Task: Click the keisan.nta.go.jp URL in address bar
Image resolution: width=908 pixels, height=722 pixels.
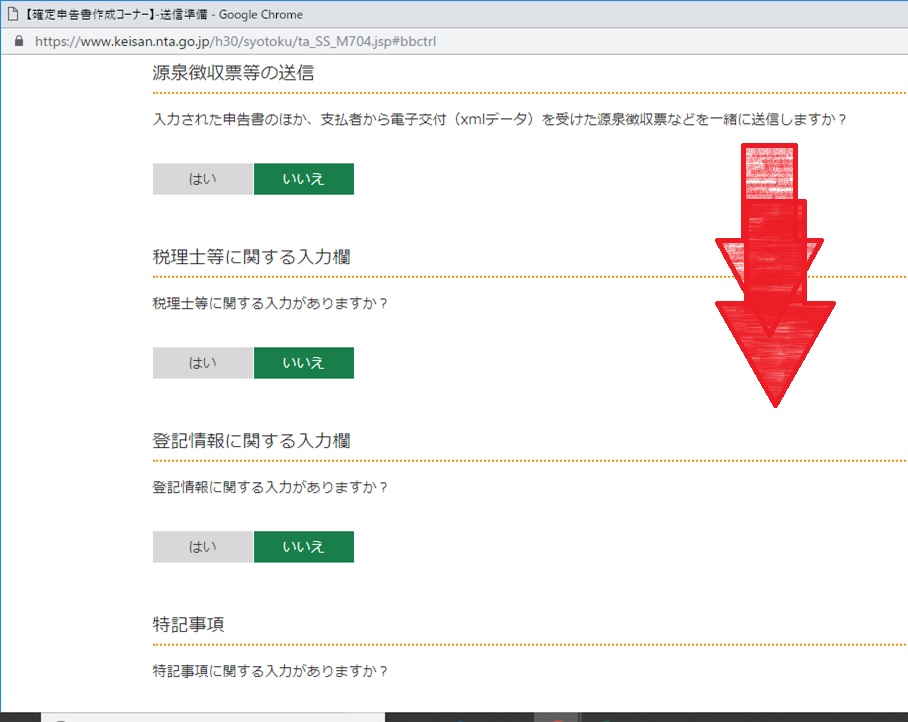Action: click(235, 41)
